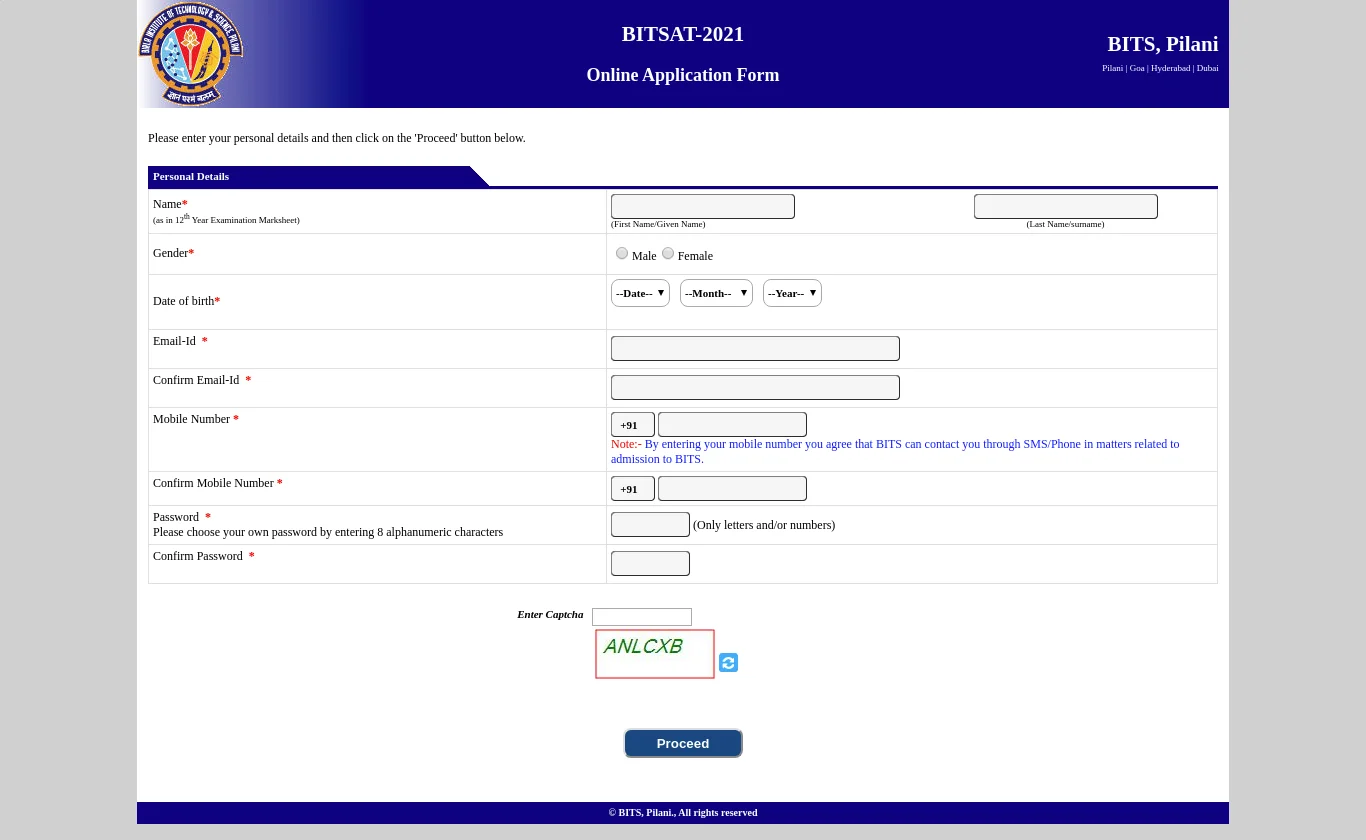Click the BITSAT-2021 heading text
The width and height of the screenshot is (1366, 840).
click(x=683, y=34)
